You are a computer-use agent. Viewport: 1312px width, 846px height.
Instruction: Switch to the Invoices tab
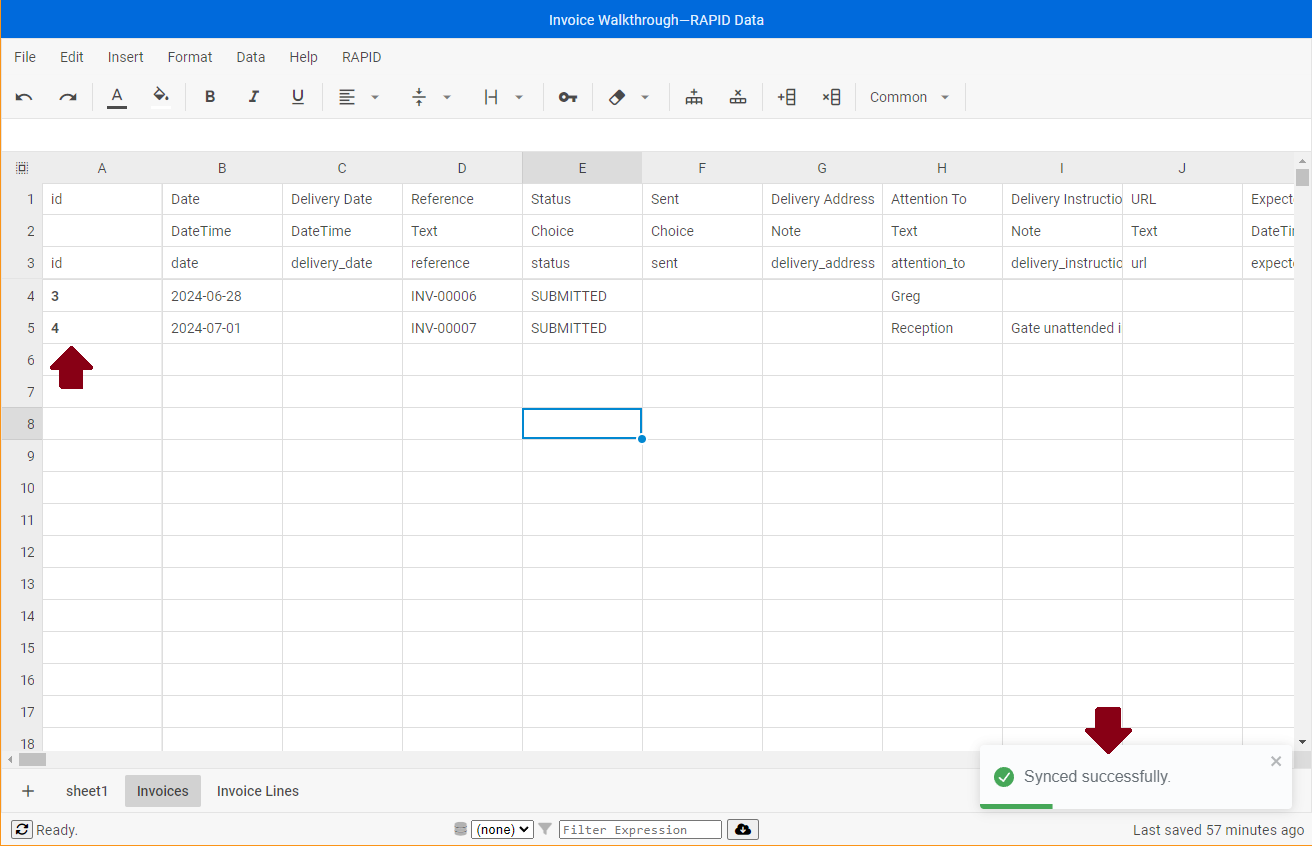[x=163, y=791]
